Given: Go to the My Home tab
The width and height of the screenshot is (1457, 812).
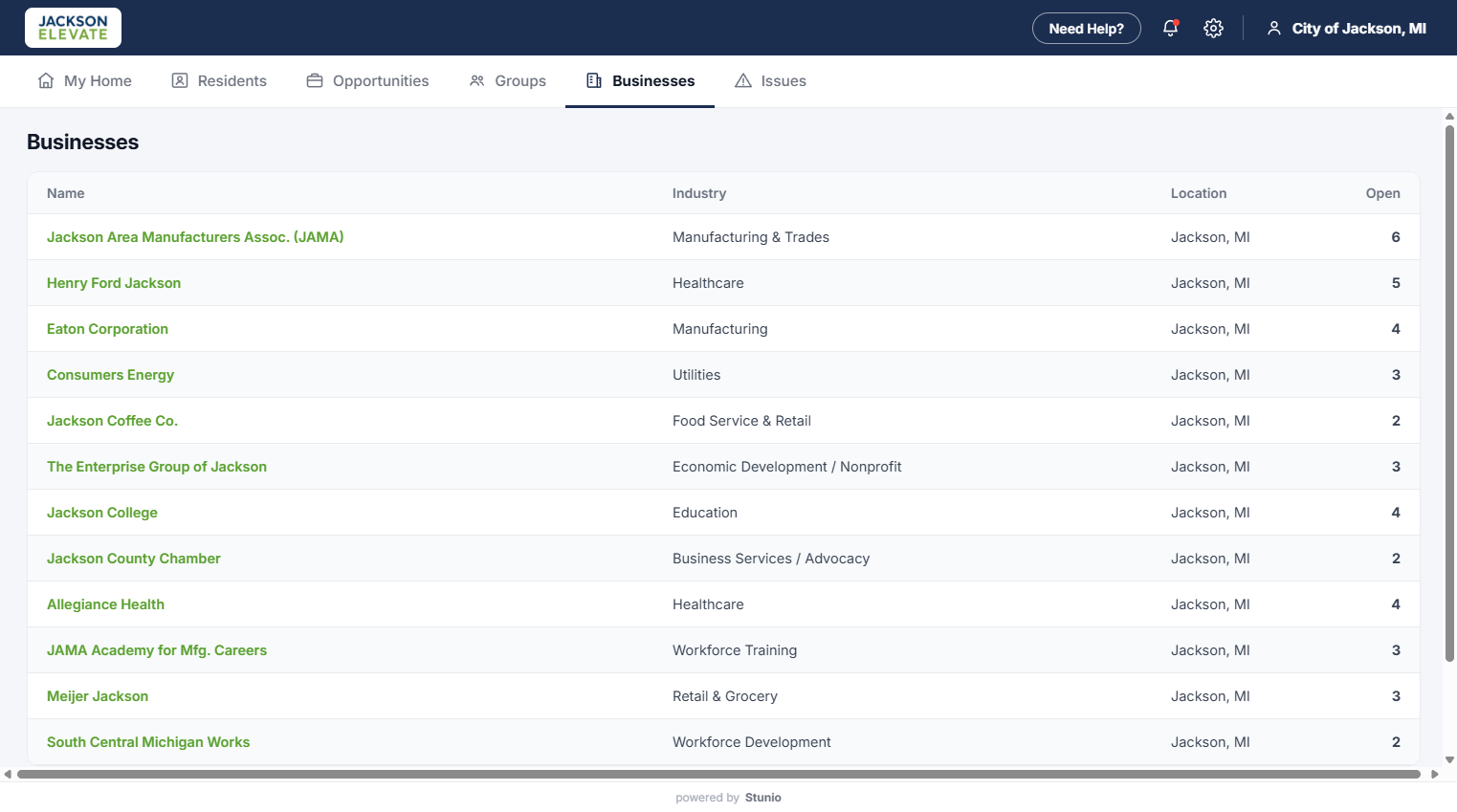Looking at the screenshot, I should tap(84, 81).
